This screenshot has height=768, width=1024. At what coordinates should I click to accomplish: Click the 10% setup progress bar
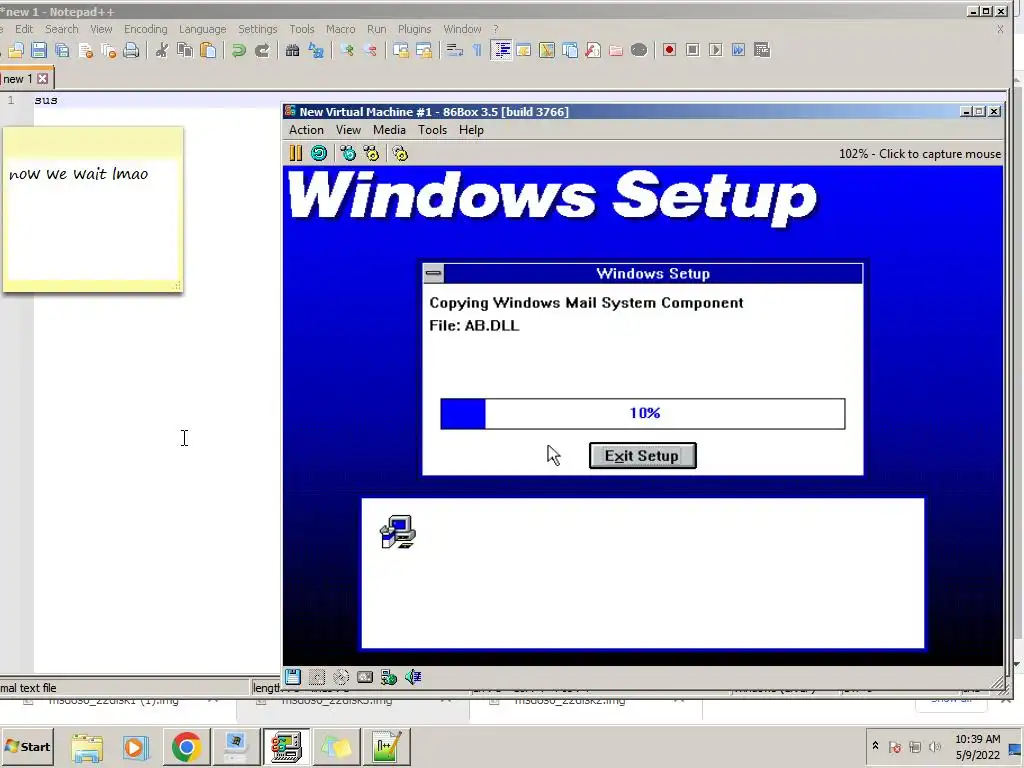pyautogui.click(x=643, y=413)
